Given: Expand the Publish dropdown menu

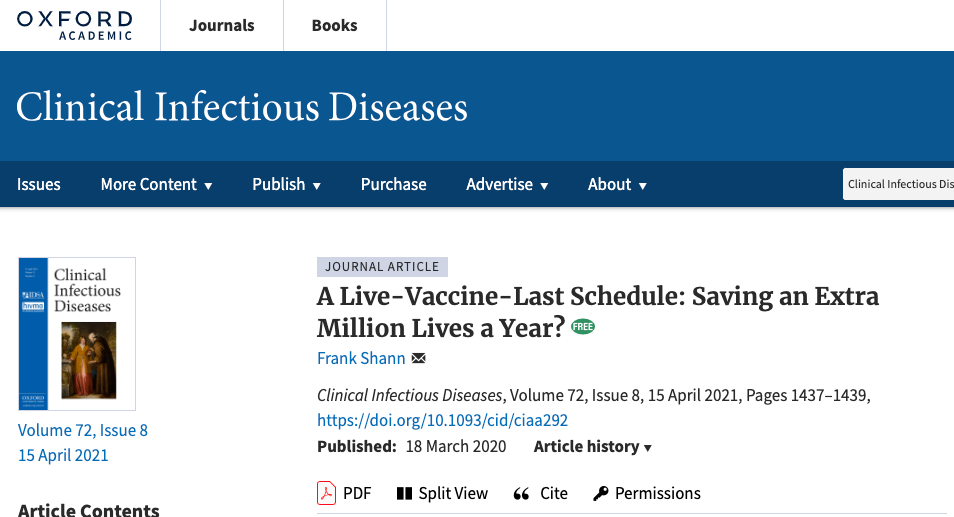Looking at the screenshot, I should coord(286,184).
